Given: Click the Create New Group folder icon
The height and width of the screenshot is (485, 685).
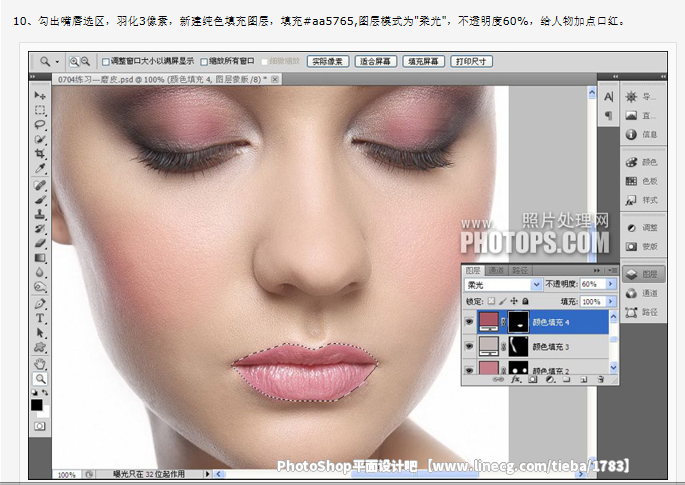Looking at the screenshot, I should tap(566, 379).
